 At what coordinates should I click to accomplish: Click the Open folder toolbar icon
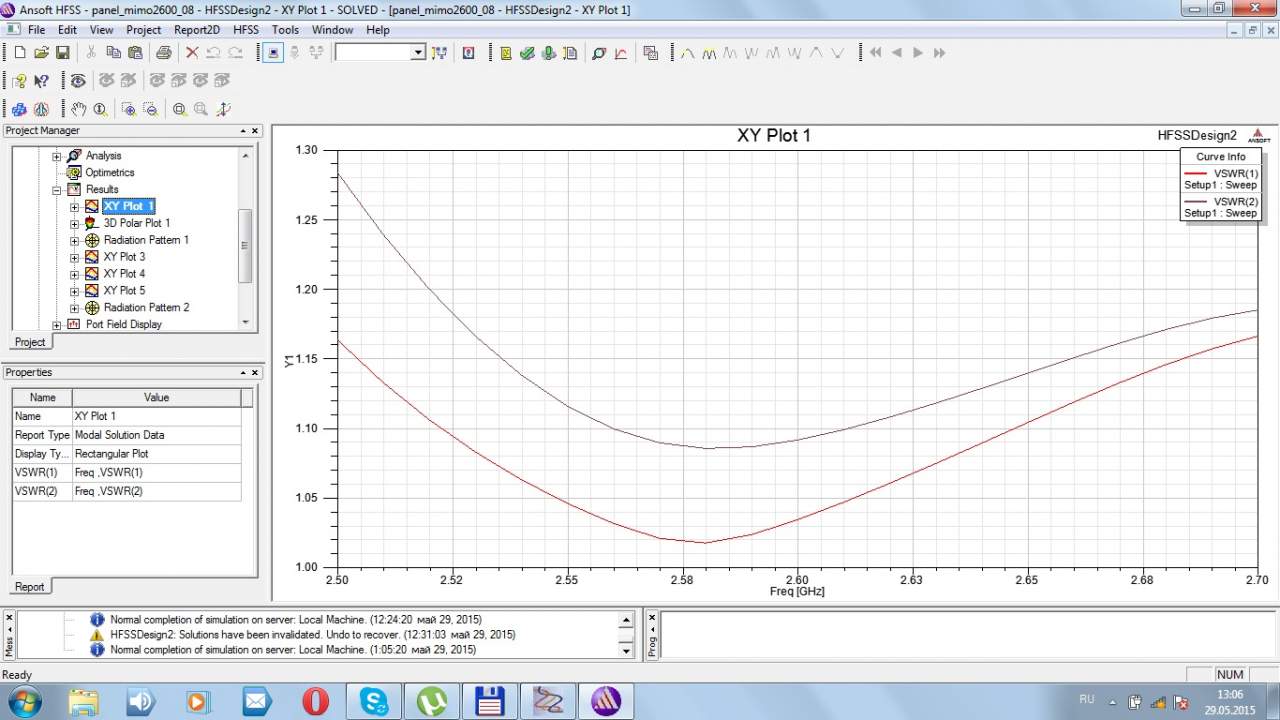coord(41,53)
